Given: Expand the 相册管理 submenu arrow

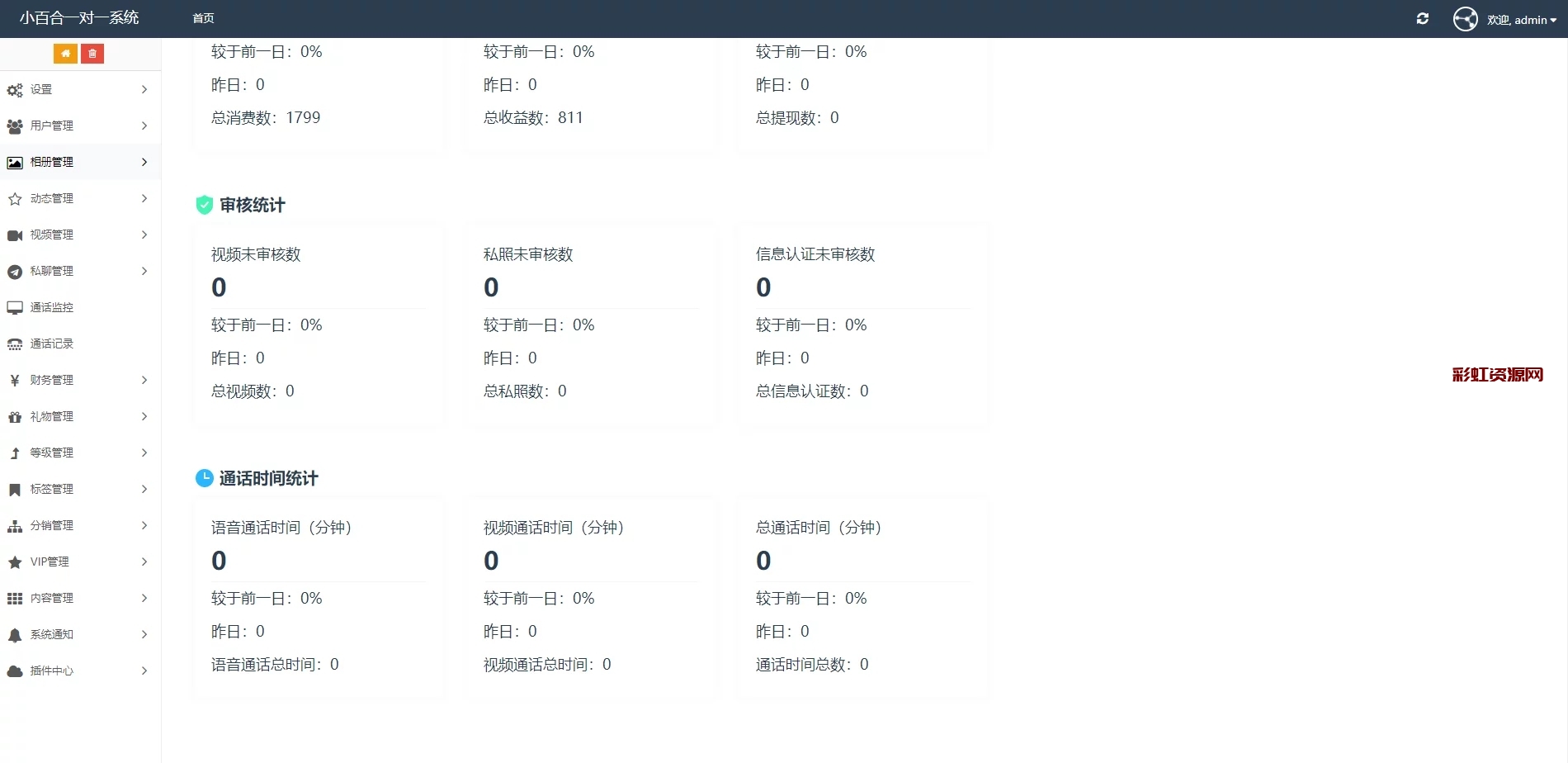Looking at the screenshot, I should coord(144,162).
